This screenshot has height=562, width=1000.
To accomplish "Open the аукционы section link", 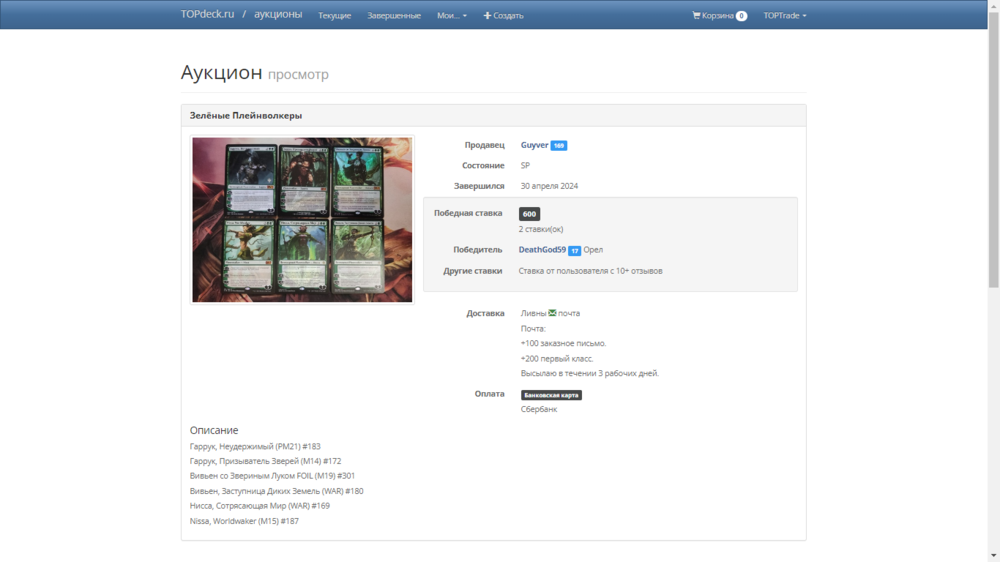I will point(278,15).
